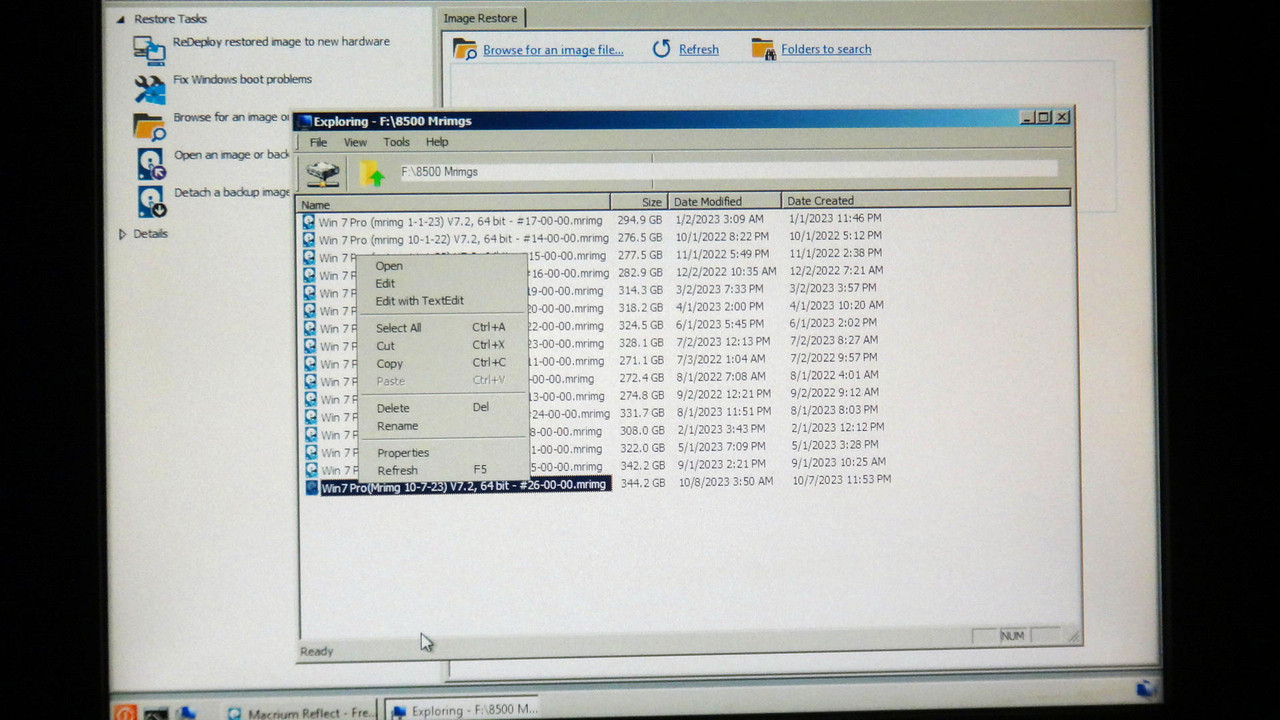Click the highlighted Win7 Pro(Mrimg 10-7-23) file name
1280x720 pixels.
click(x=464, y=486)
